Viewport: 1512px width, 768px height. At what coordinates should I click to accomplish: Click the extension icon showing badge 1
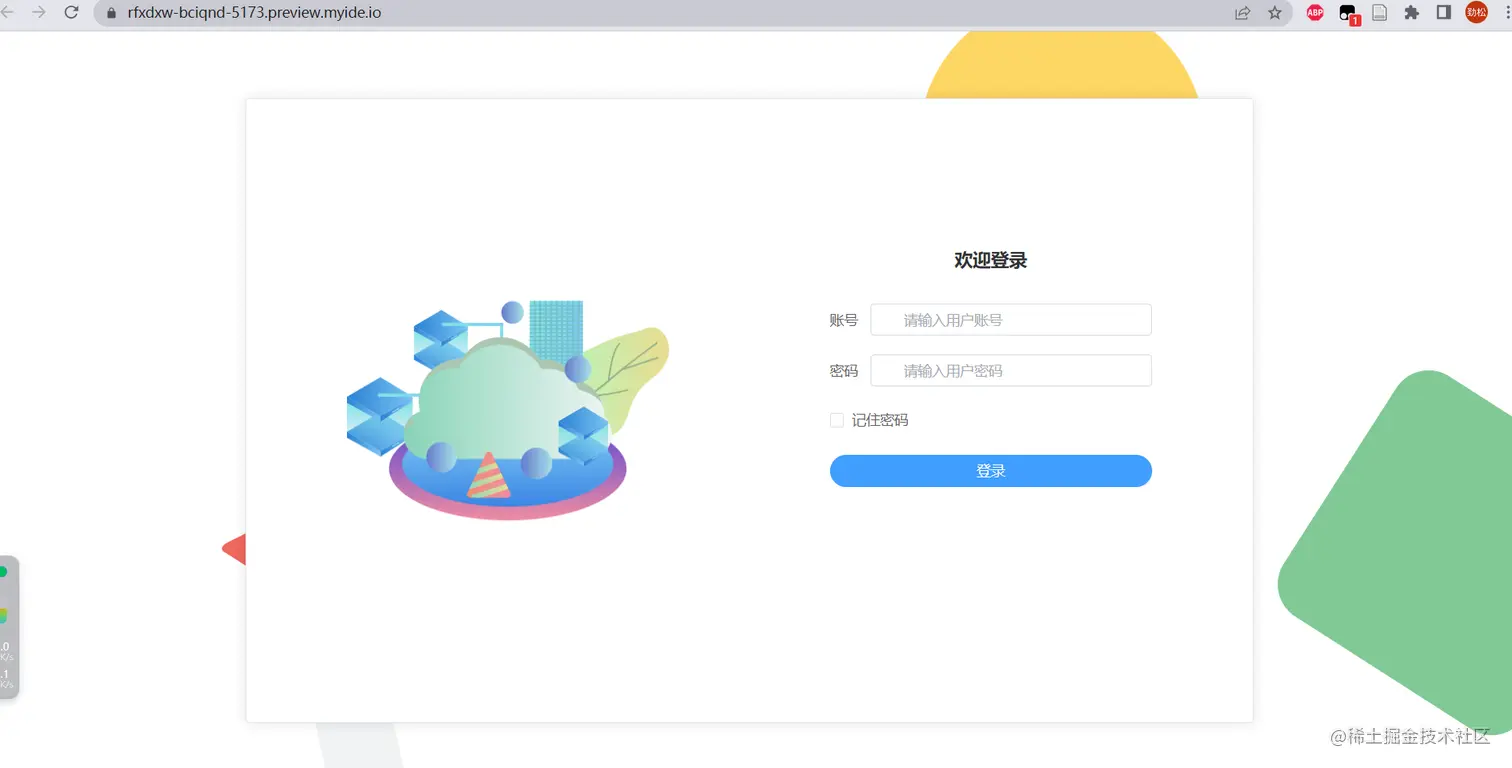click(1346, 13)
